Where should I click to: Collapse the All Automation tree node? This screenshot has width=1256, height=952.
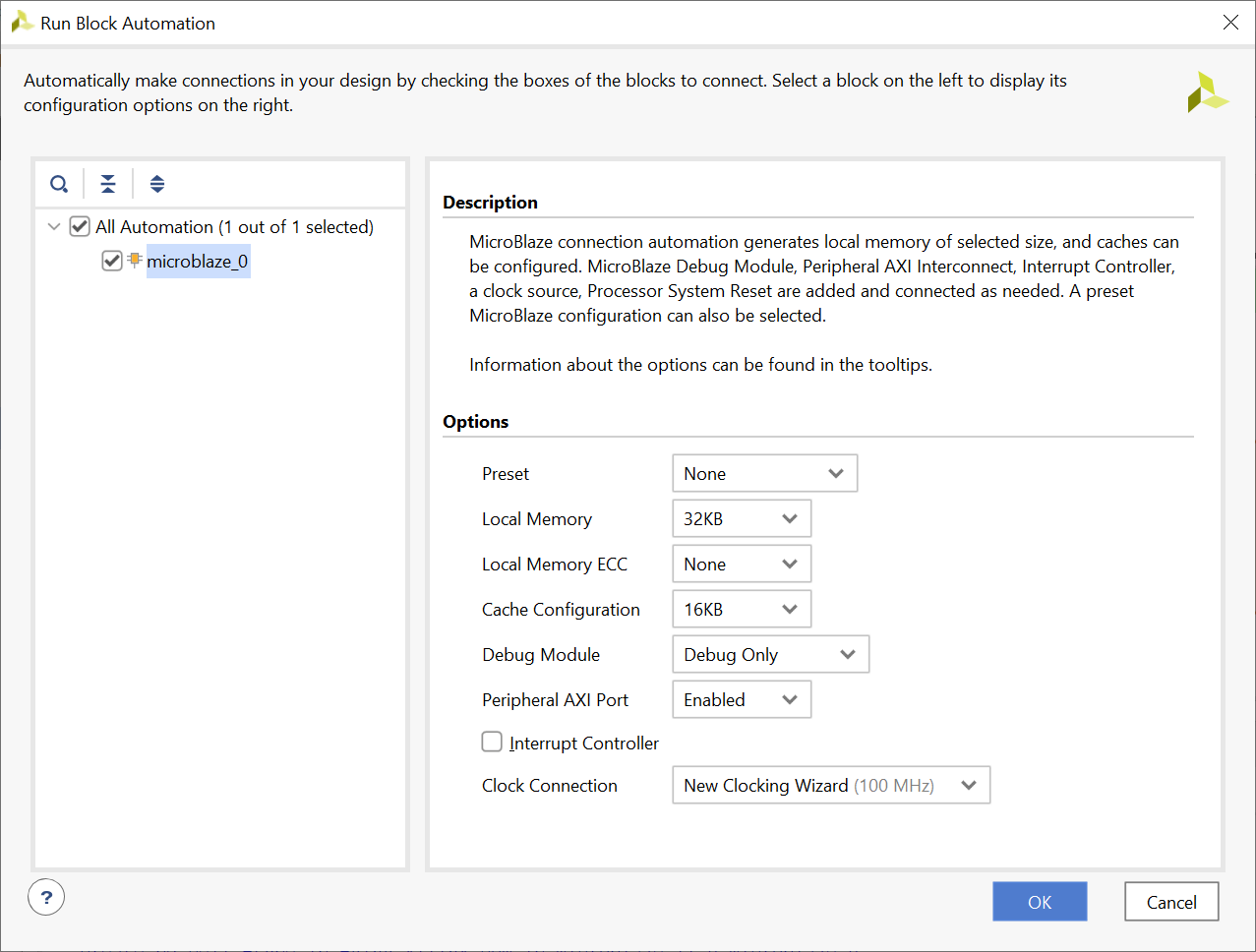tap(54, 227)
